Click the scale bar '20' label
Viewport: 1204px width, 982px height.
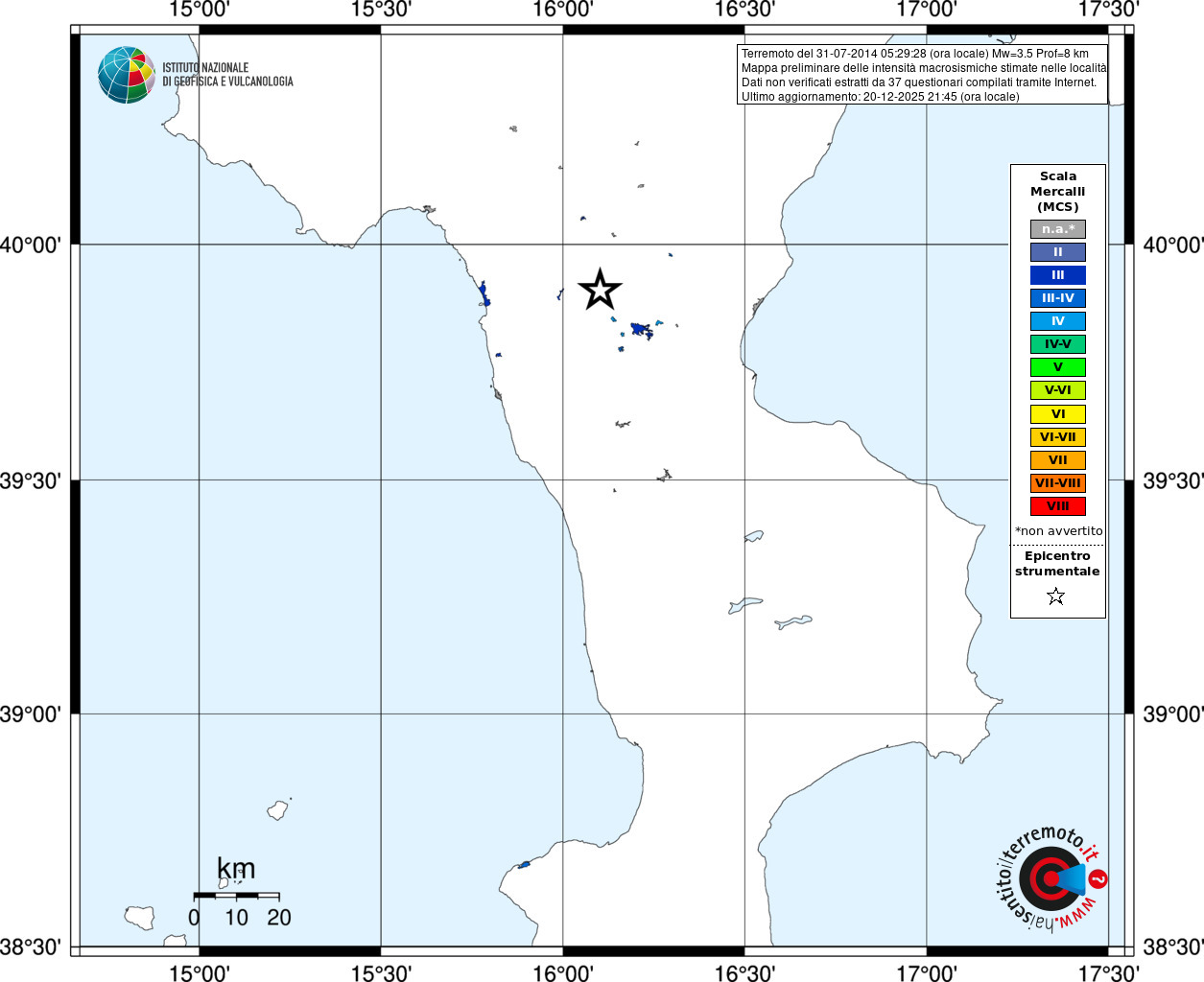(279, 918)
